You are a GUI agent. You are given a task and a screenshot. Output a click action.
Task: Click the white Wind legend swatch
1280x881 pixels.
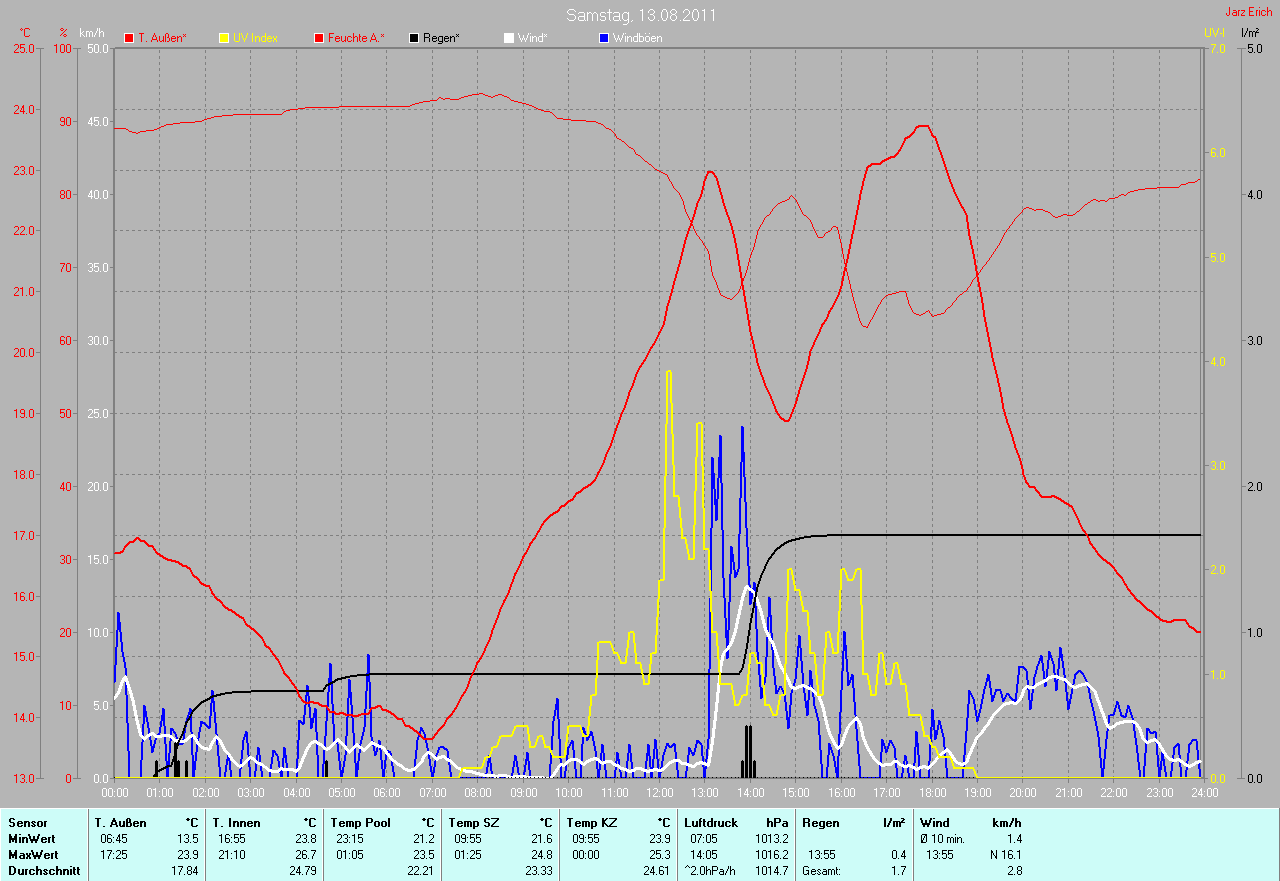click(509, 38)
